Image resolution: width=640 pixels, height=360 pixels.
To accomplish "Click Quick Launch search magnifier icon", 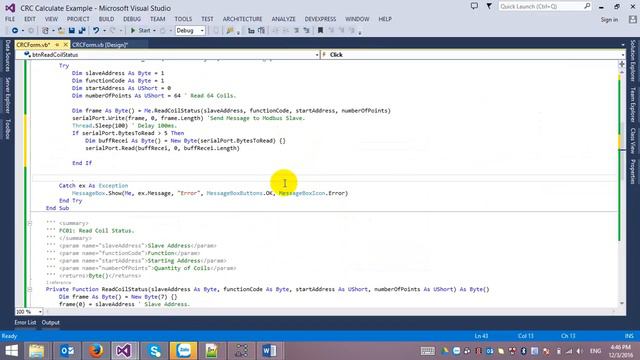I will click(587, 6).
